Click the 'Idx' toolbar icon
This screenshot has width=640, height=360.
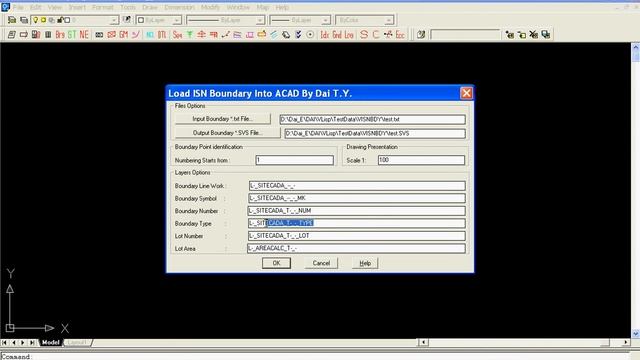324,35
